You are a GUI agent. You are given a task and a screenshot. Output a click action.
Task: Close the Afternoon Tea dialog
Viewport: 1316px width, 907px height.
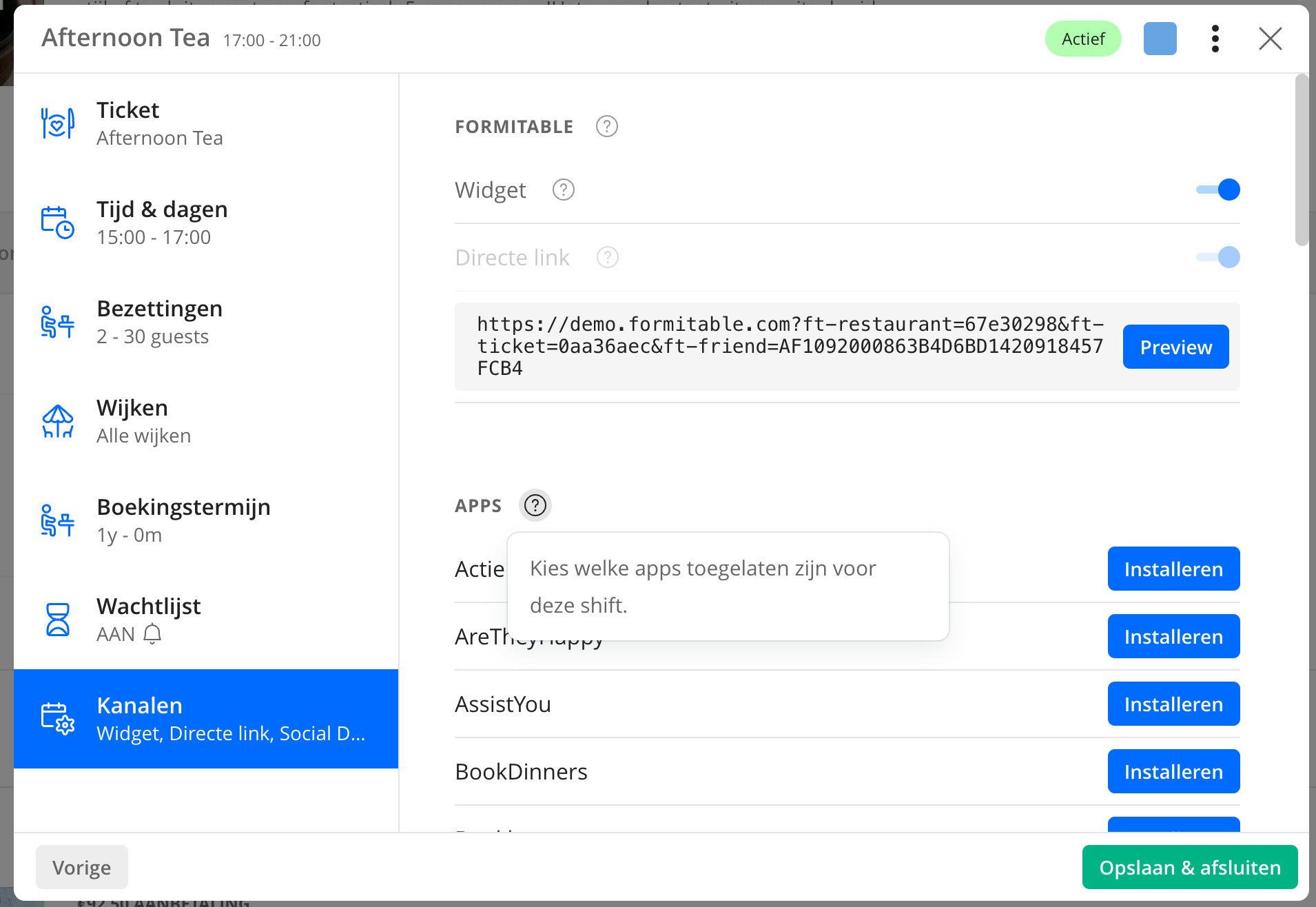click(1271, 39)
